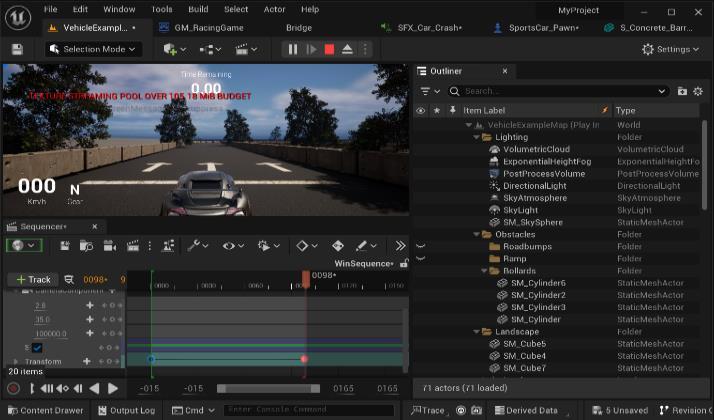Open Sequencer world globe dropdown

24,246
